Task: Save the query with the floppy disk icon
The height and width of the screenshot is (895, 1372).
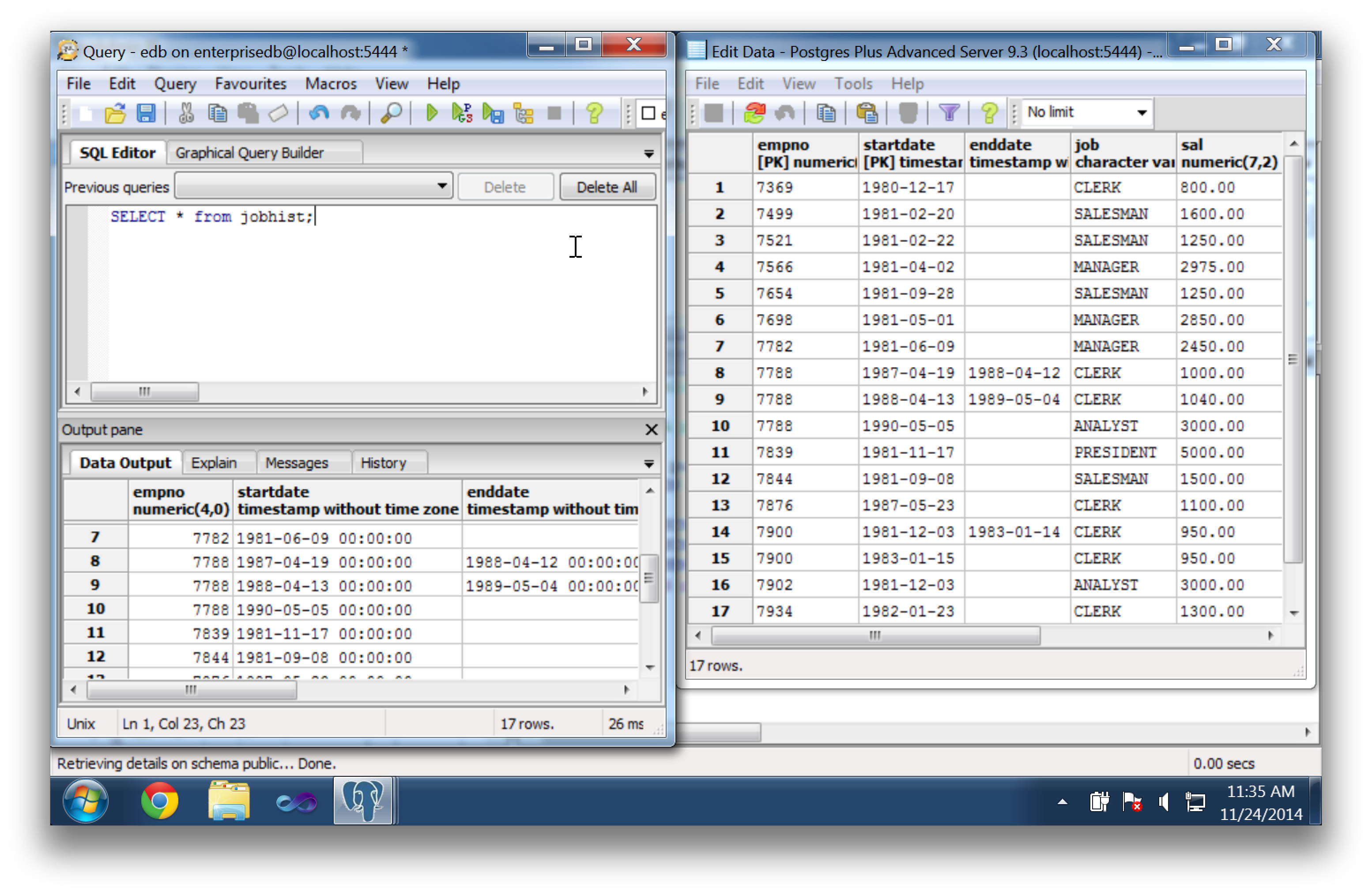Action: click(146, 113)
